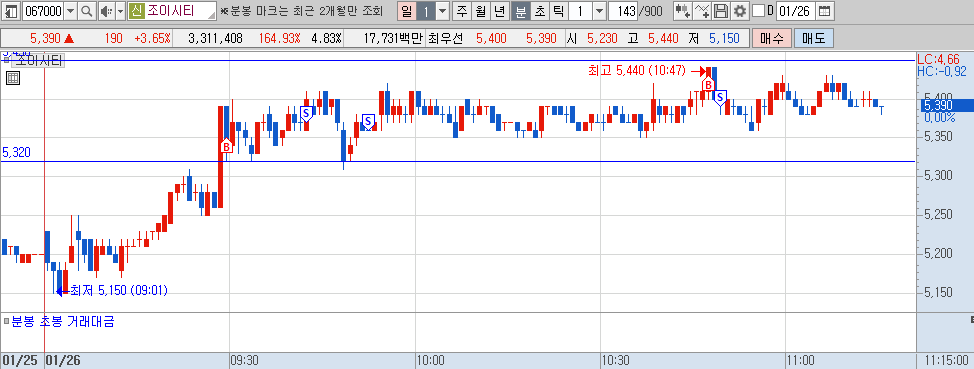Toggle the D checkbox beside date field
This screenshot has height=369, width=974.
tap(758, 11)
